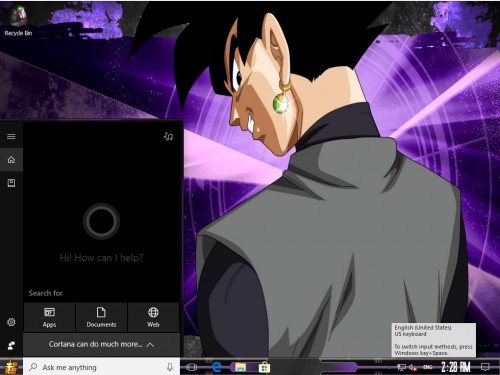Screen dimensions: 500x375
Task: Open the Start menu button
Action: [11, 367]
